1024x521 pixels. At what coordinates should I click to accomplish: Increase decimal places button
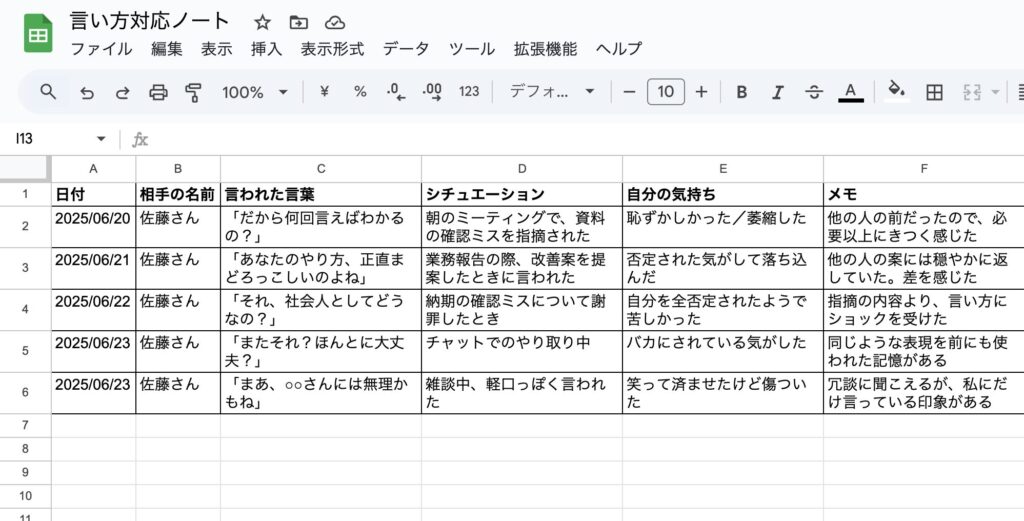(x=432, y=92)
